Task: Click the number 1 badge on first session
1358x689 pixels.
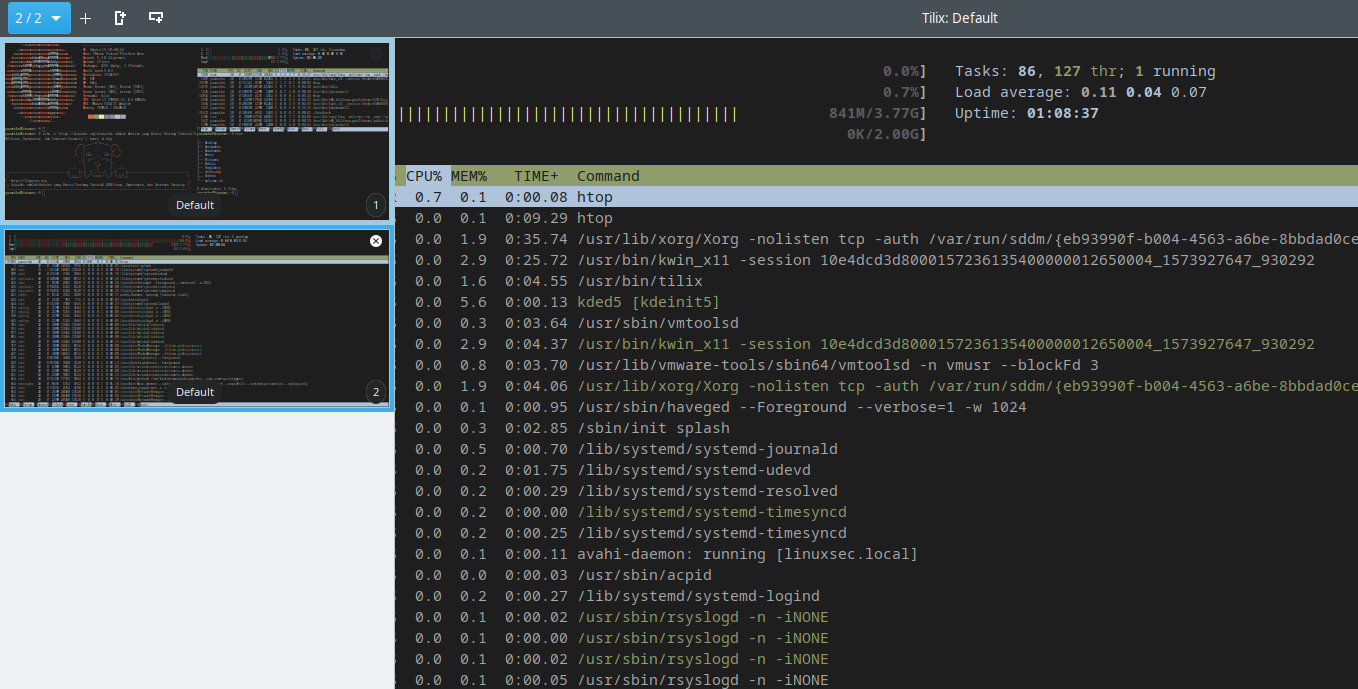Action: [x=375, y=205]
